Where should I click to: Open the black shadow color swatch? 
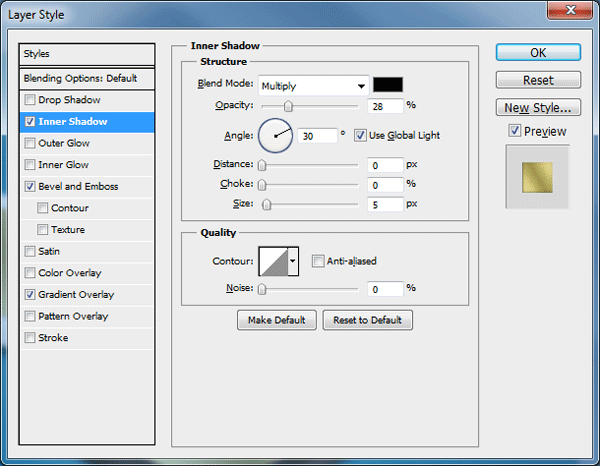(x=388, y=85)
